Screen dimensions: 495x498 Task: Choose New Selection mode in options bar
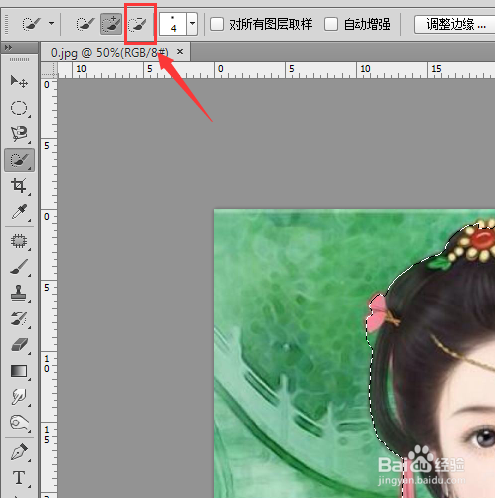point(85,24)
